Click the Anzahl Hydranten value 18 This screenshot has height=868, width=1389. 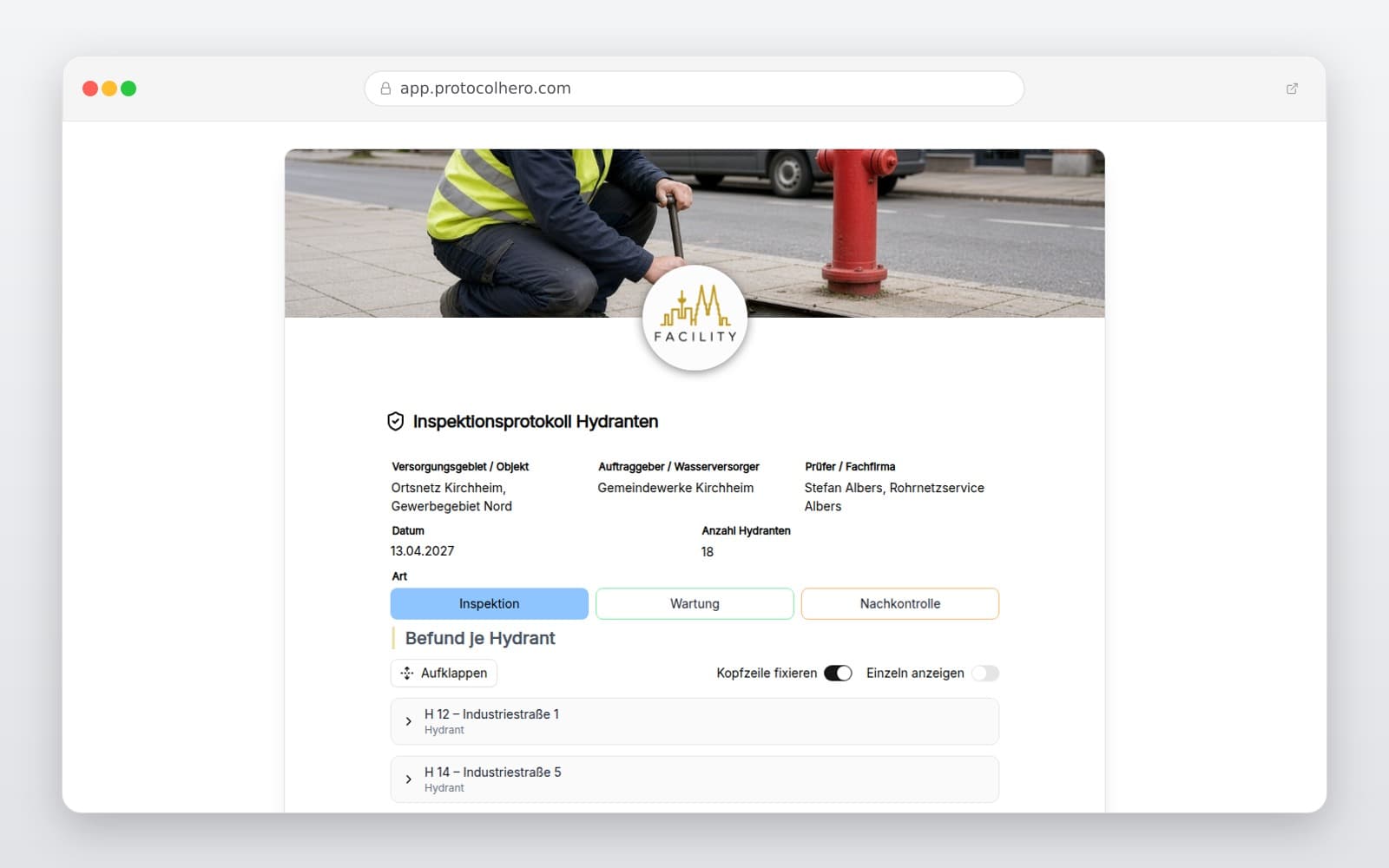point(708,552)
